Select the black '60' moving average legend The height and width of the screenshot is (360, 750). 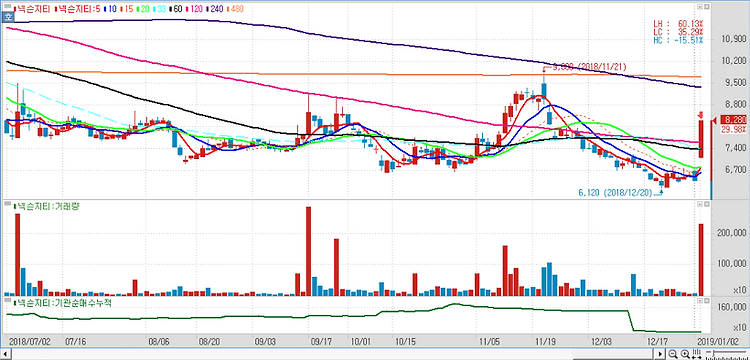point(176,9)
